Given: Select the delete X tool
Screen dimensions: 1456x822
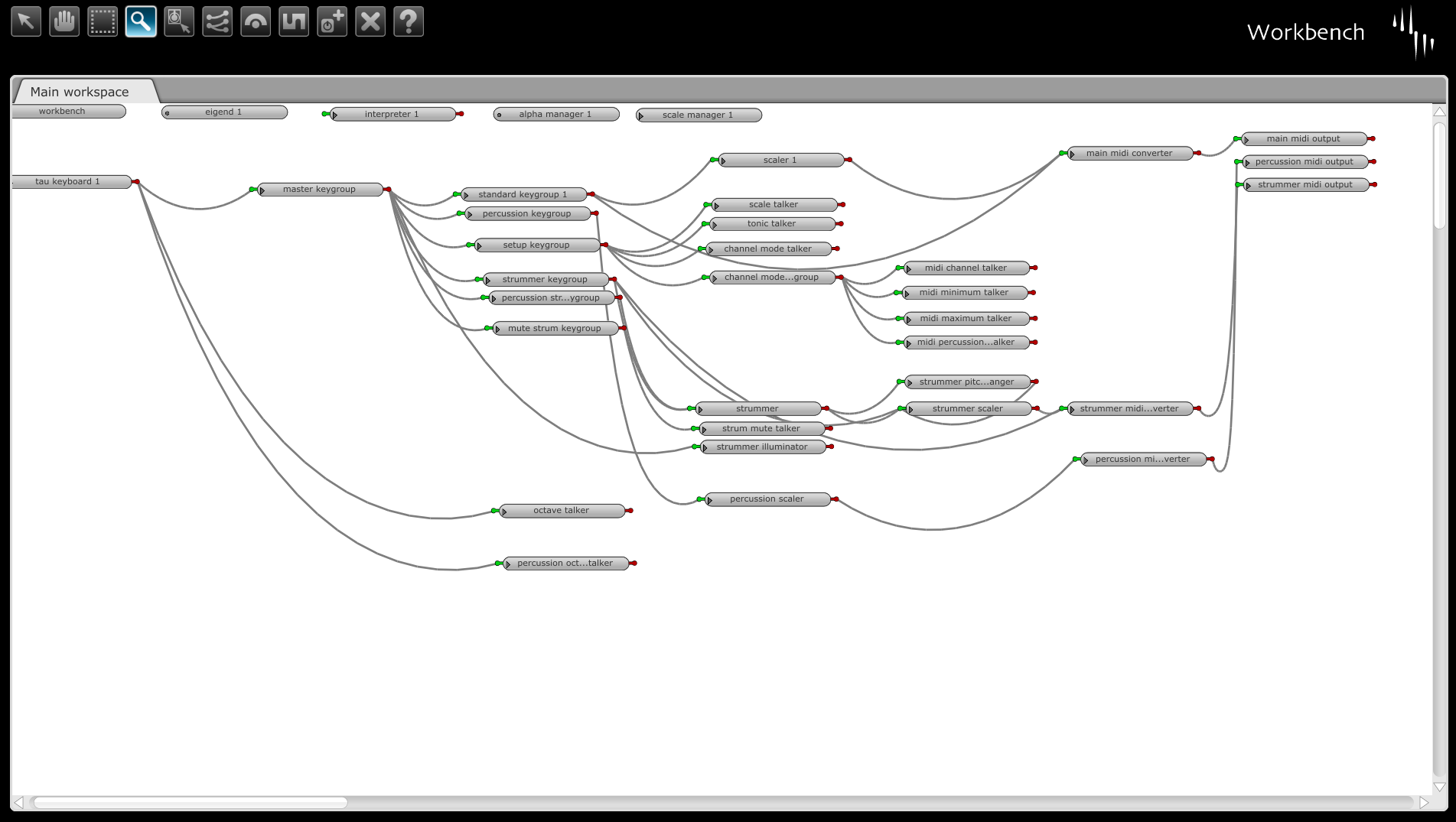Looking at the screenshot, I should [x=370, y=21].
